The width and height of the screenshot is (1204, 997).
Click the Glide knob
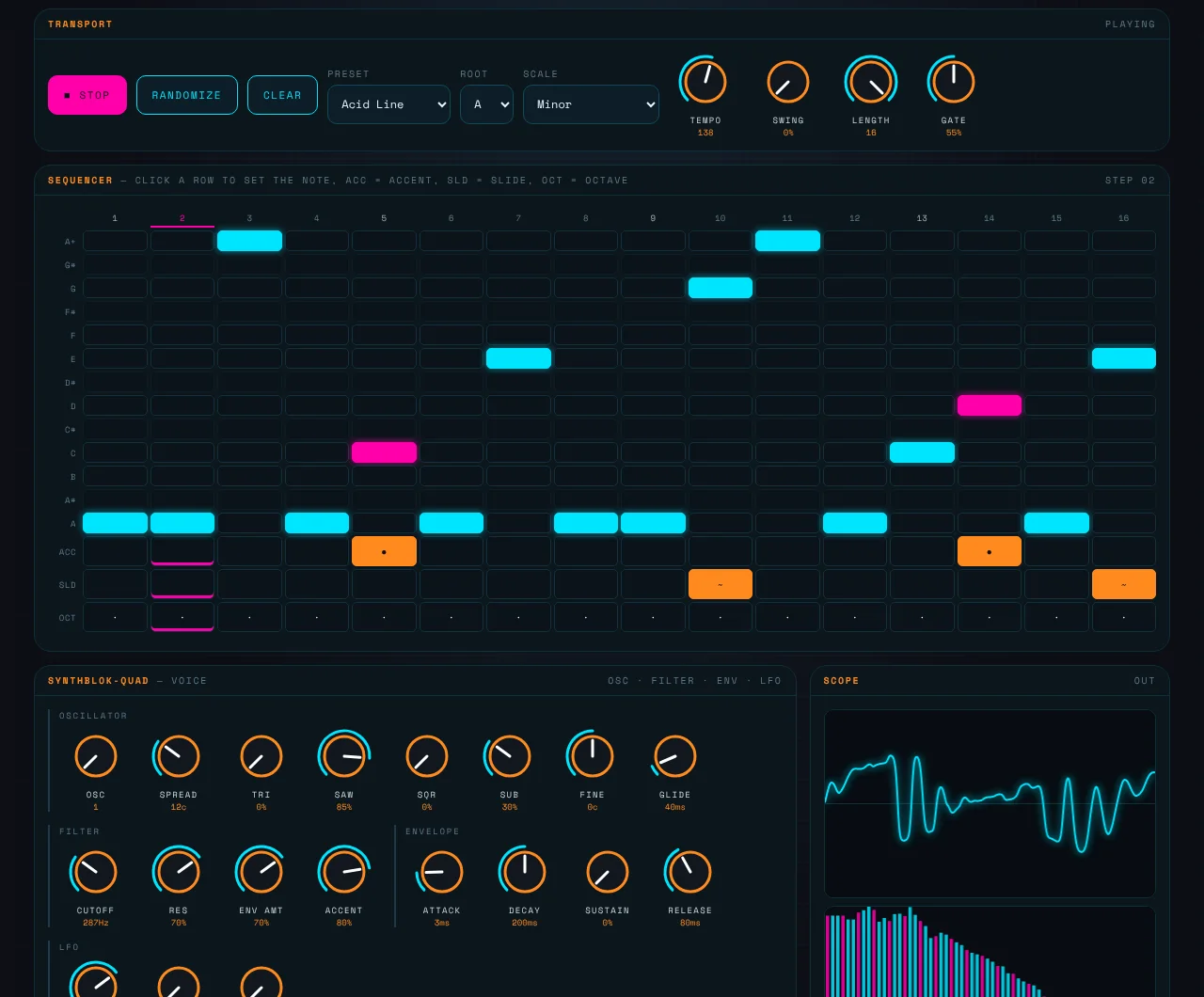[x=675, y=756]
